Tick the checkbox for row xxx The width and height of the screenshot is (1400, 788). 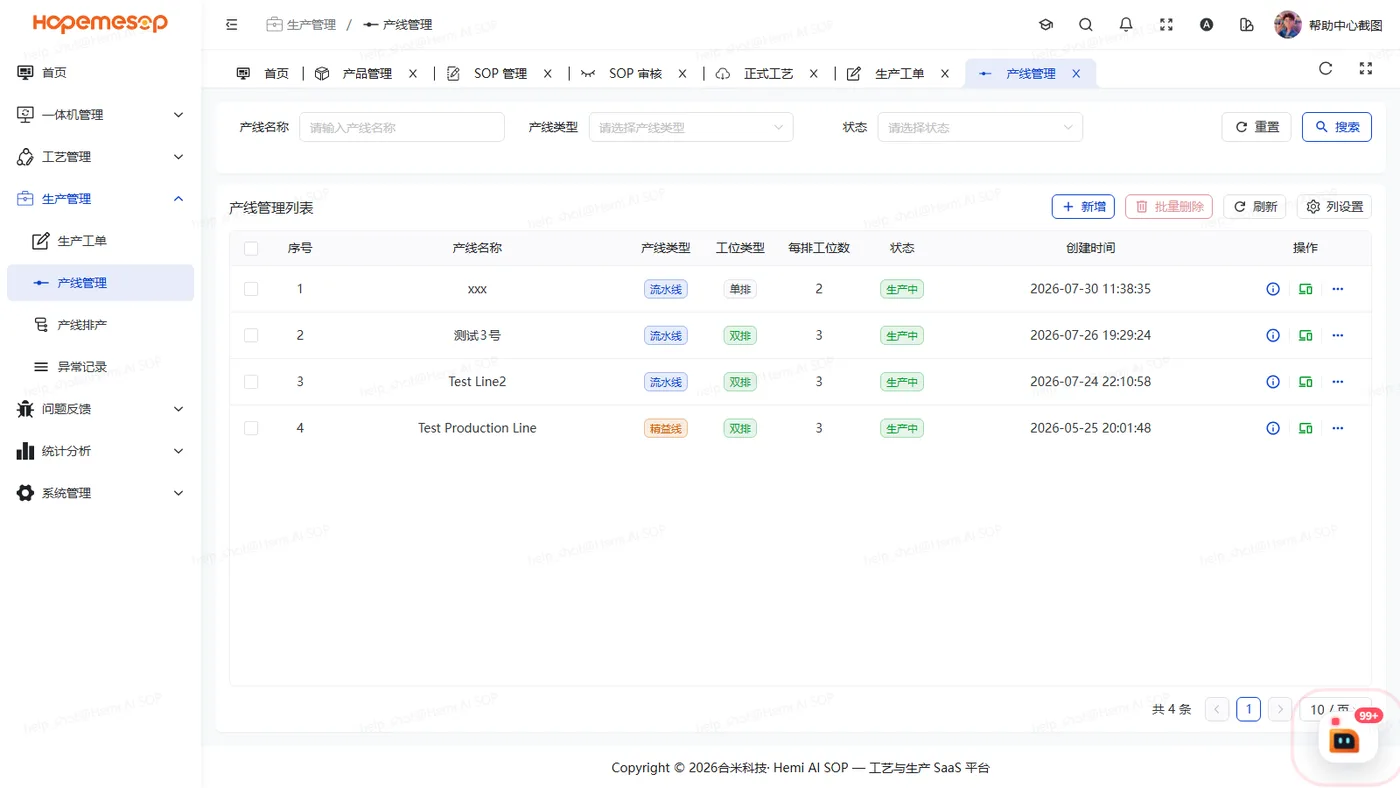coord(251,289)
